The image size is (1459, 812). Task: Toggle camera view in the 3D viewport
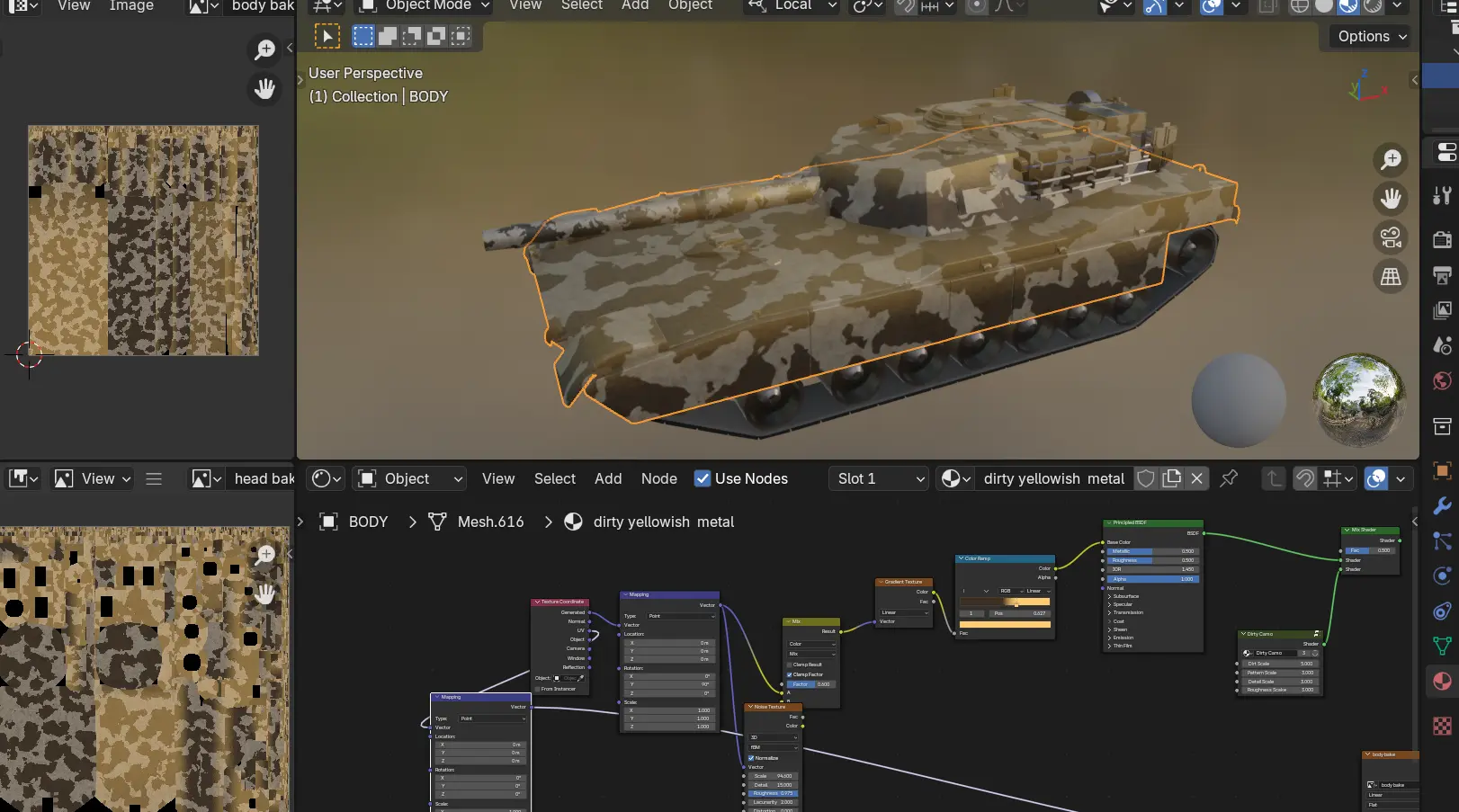click(x=1391, y=237)
